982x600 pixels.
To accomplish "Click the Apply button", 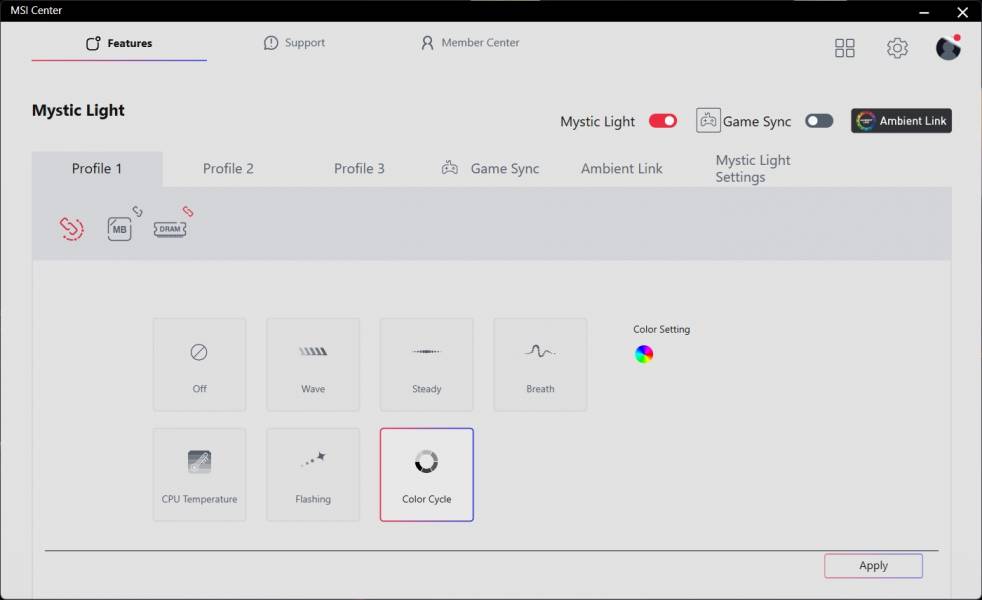I will pyautogui.click(x=873, y=566).
